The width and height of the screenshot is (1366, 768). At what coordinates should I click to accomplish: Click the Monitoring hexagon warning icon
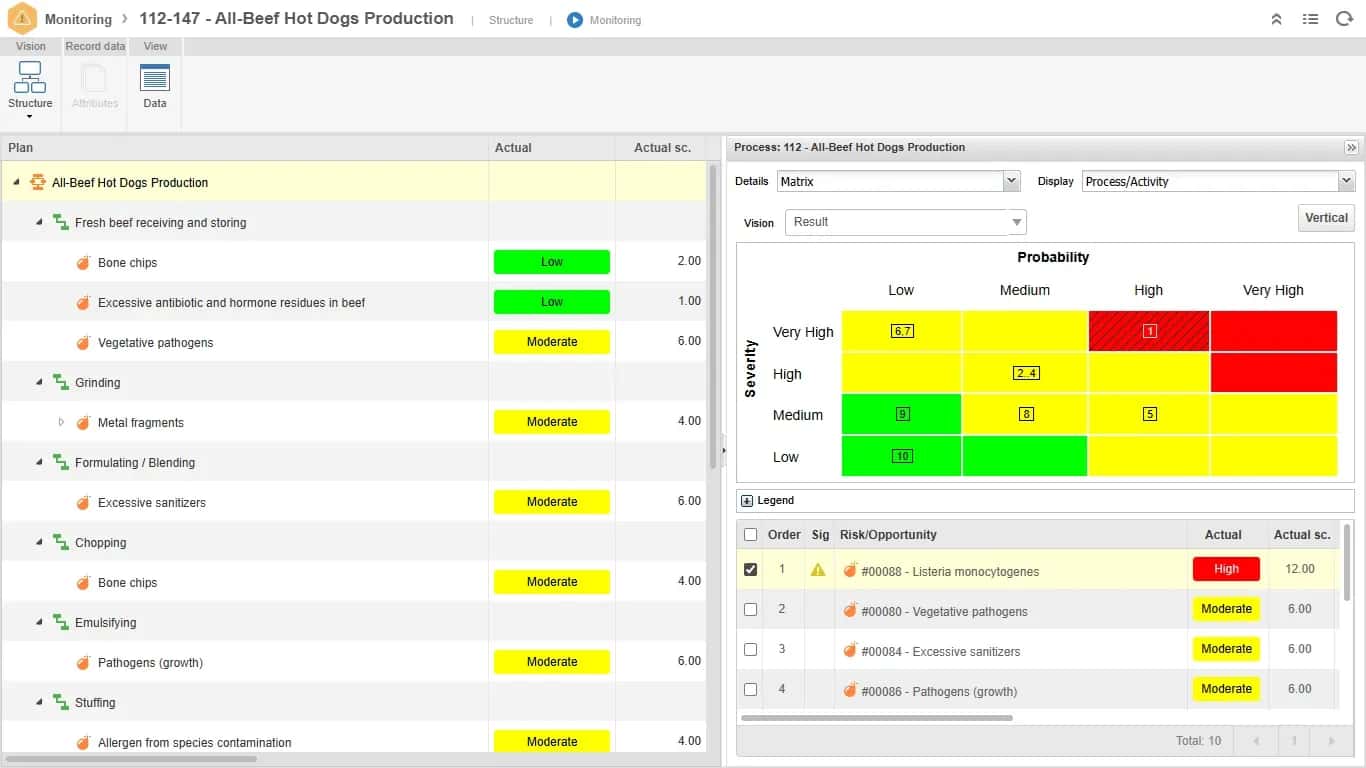pyautogui.click(x=22, y=19)
